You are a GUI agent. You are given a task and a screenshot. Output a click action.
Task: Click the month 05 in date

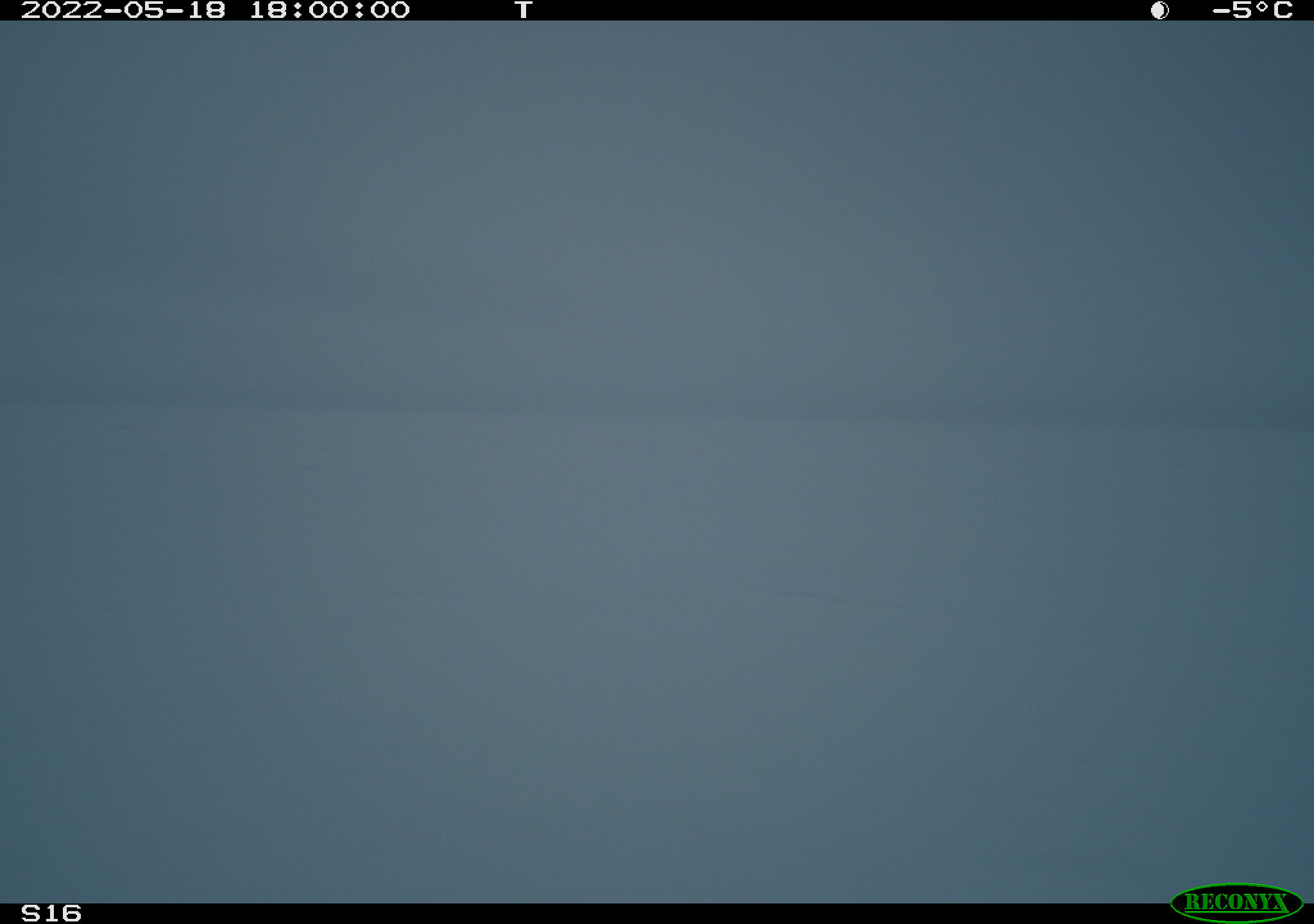click(x=144, y=10)
